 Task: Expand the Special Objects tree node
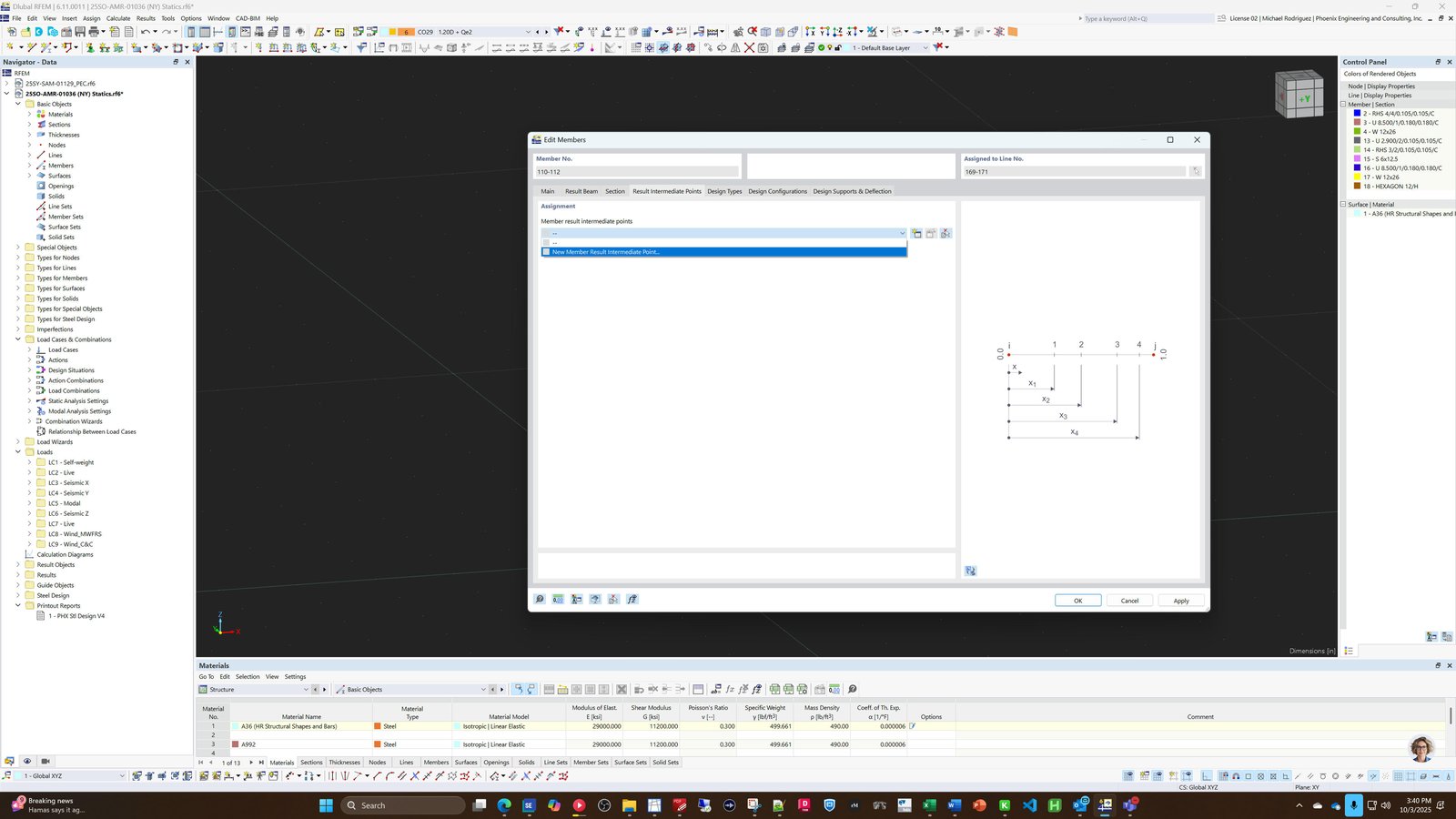pyautogui.click(x=18, y=248)
